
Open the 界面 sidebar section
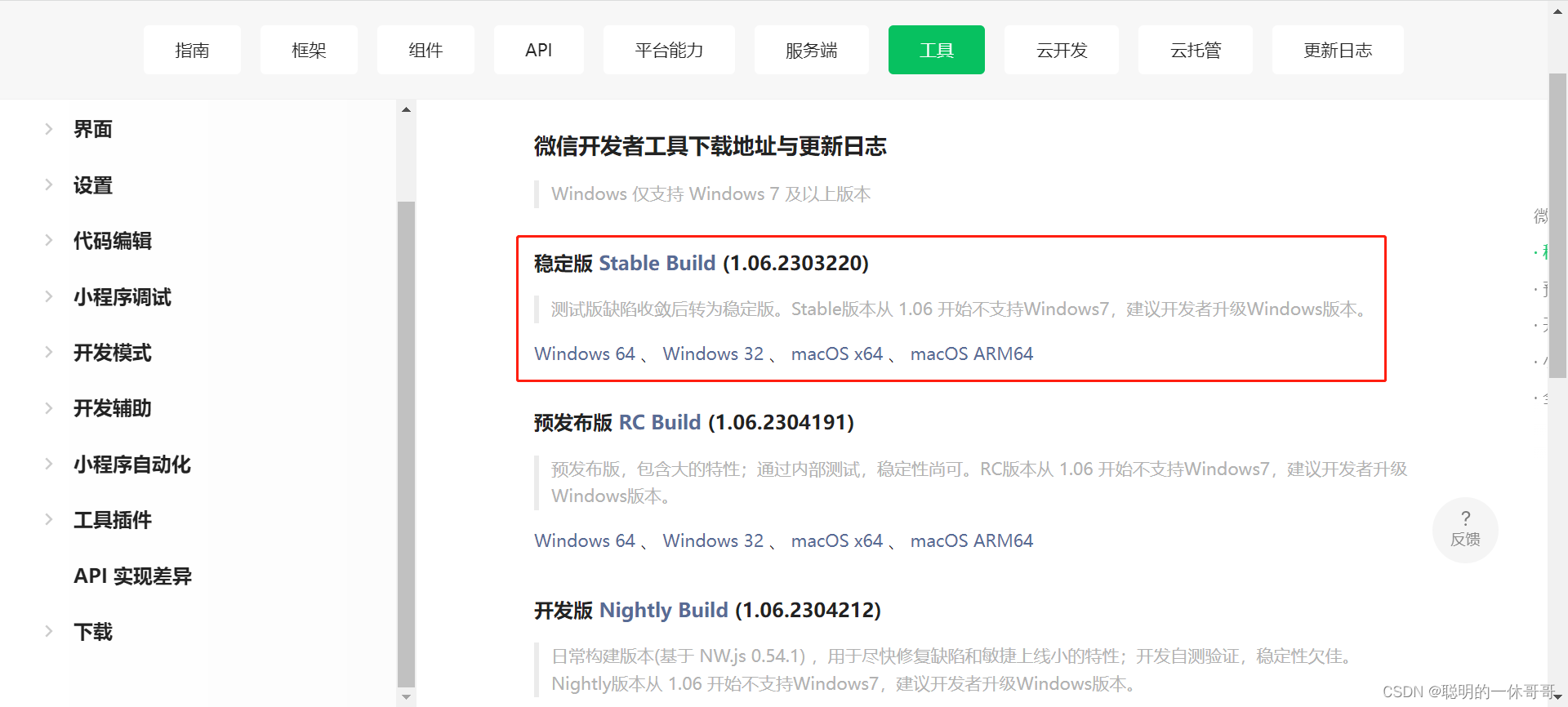pos(93,129)
